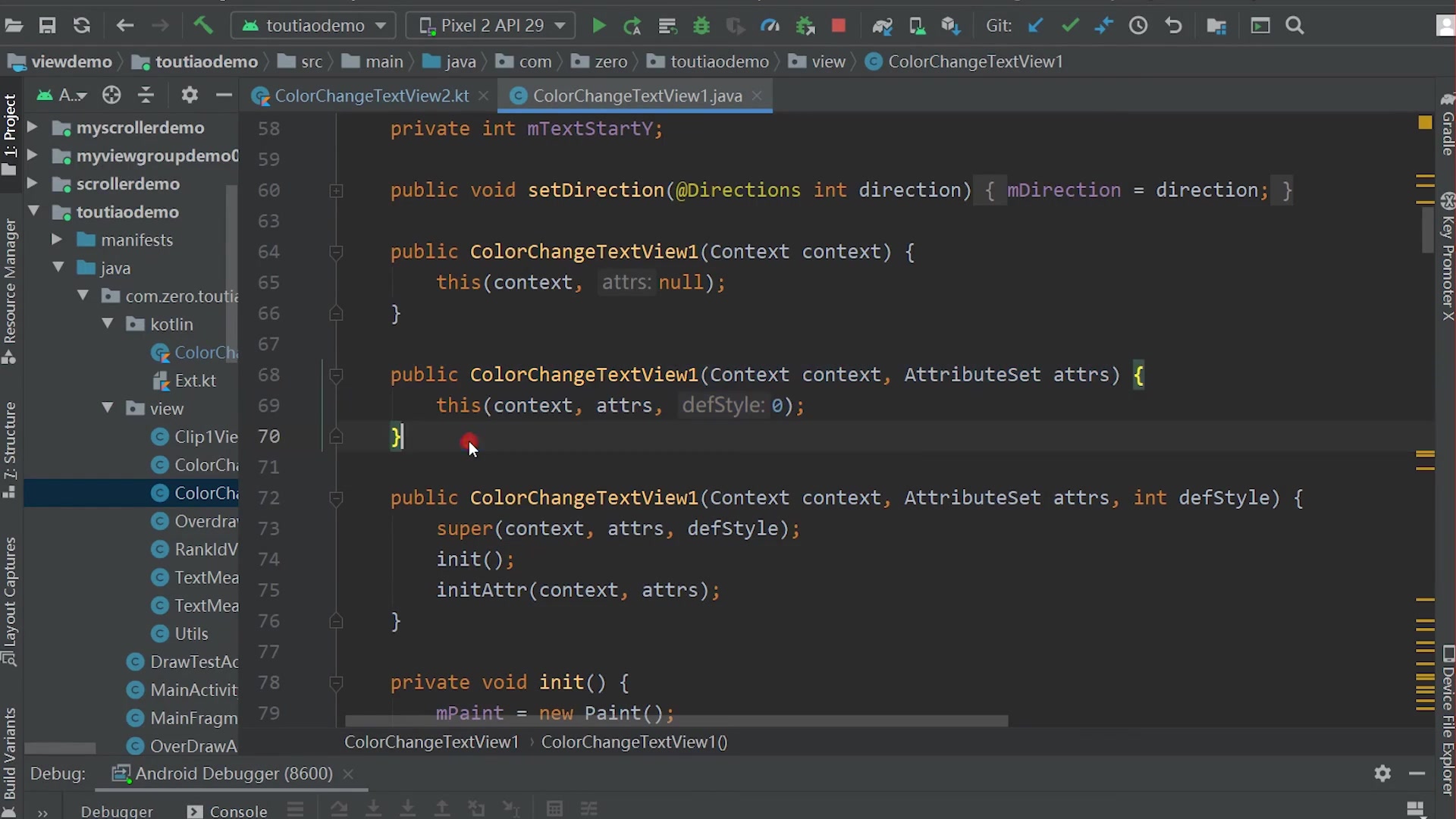
Task: Open the Pixel 2 API 29 device dropdown
Action: point(491,26)
